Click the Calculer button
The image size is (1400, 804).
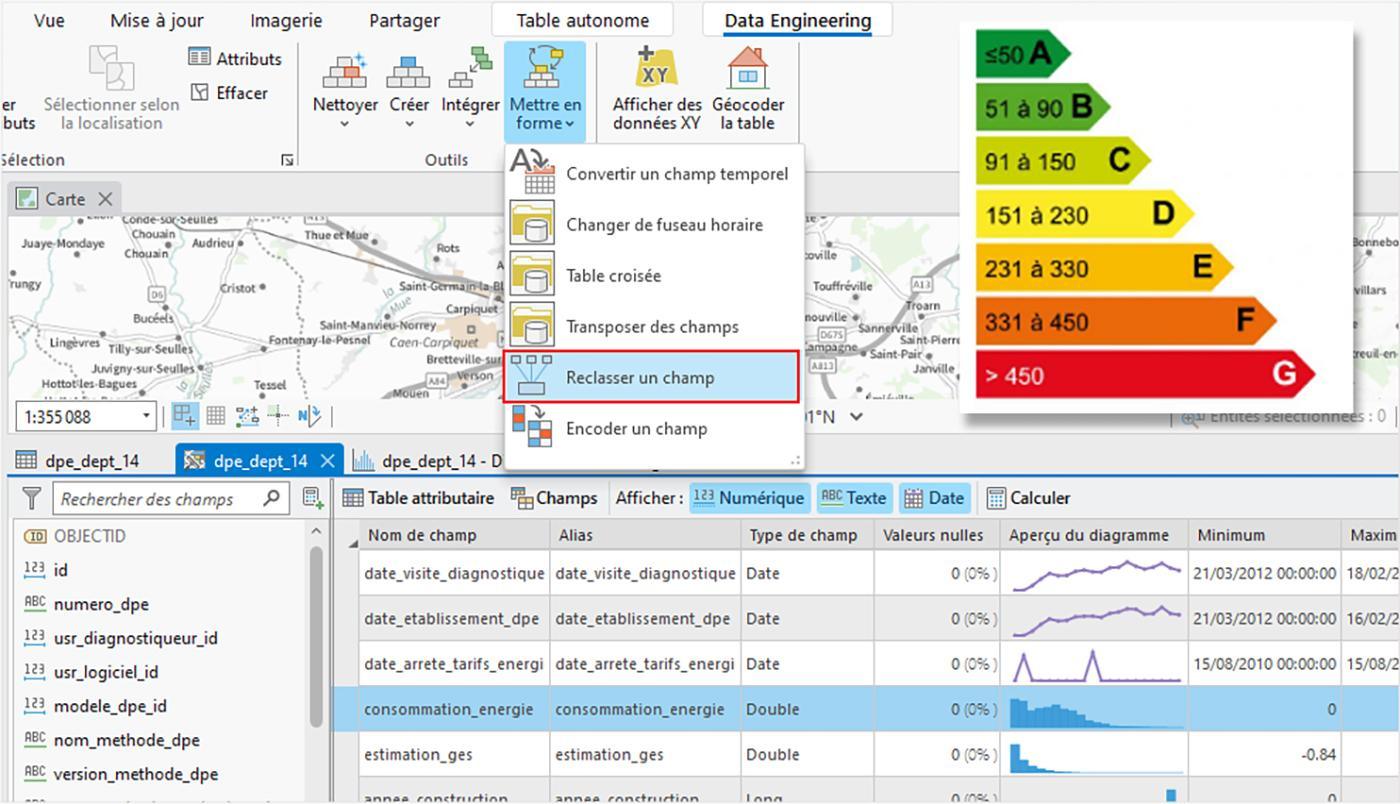pyautogui.click(x=1029, y=498)
